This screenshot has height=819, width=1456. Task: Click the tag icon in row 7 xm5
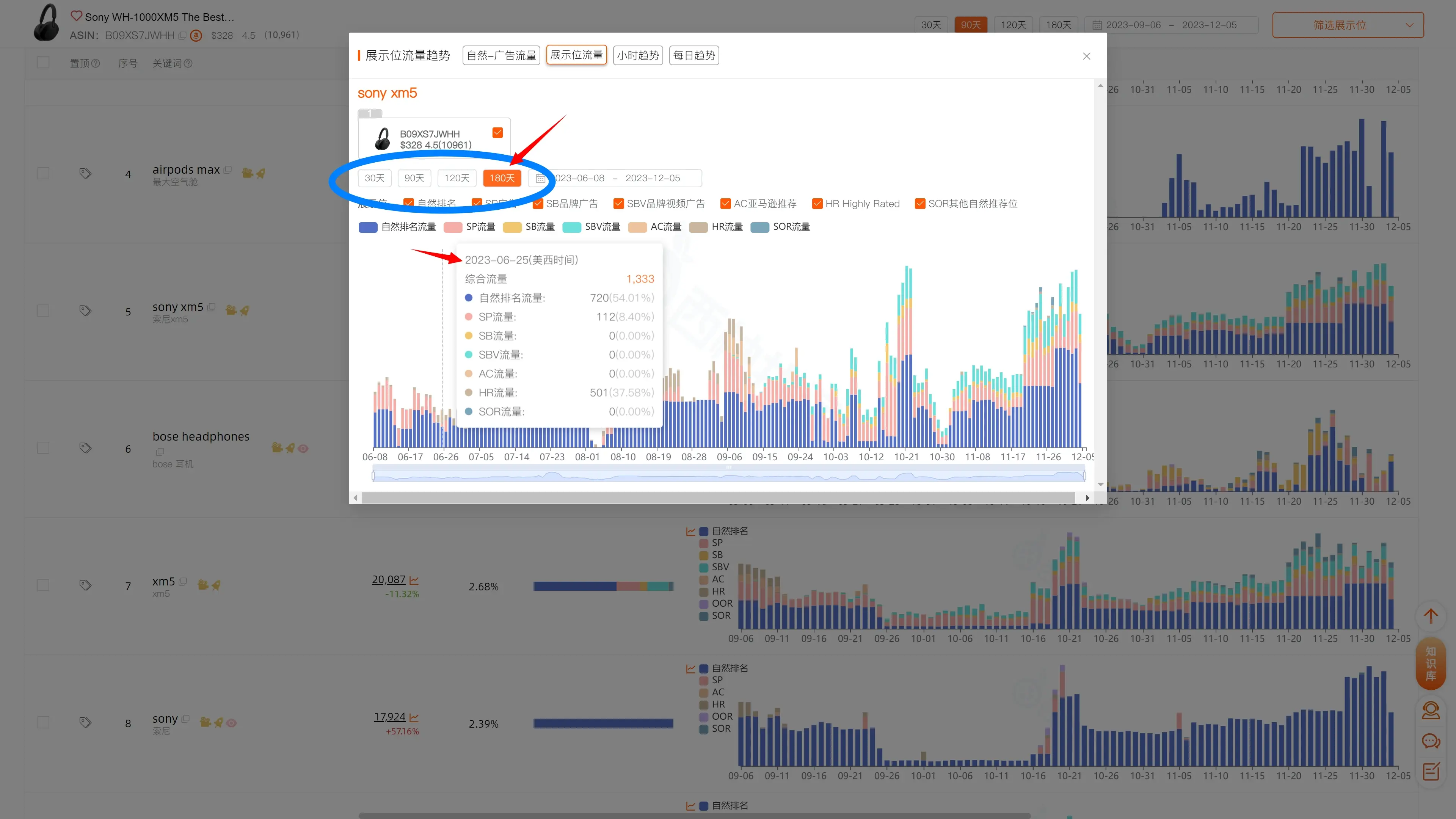85,585
